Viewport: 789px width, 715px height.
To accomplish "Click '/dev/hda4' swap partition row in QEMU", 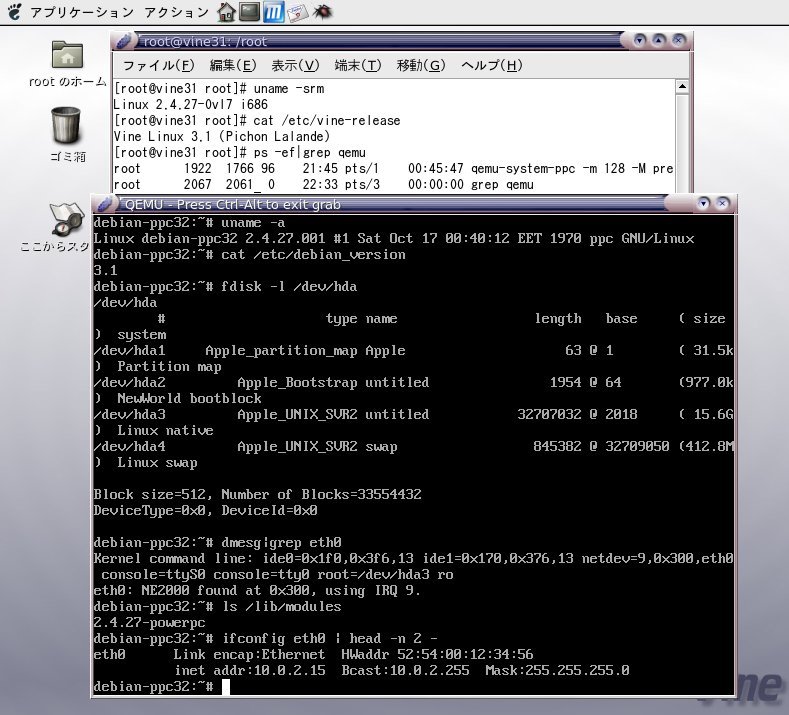I will pyautogui.click(x=414, y=446).
